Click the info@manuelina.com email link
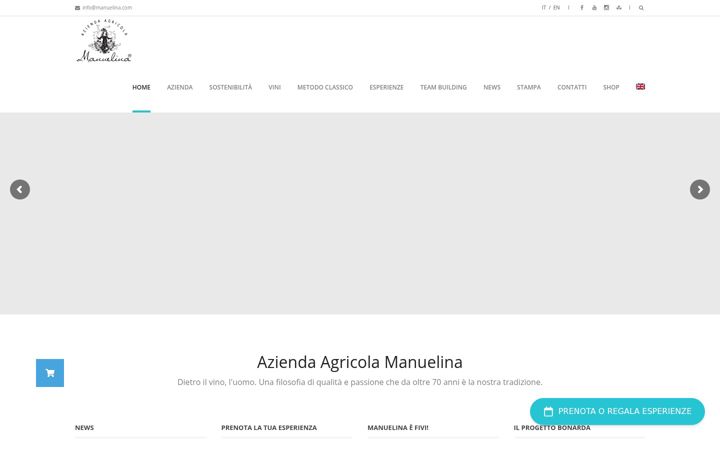Viewport: 720px width, 450px height. tap(107, 8)
